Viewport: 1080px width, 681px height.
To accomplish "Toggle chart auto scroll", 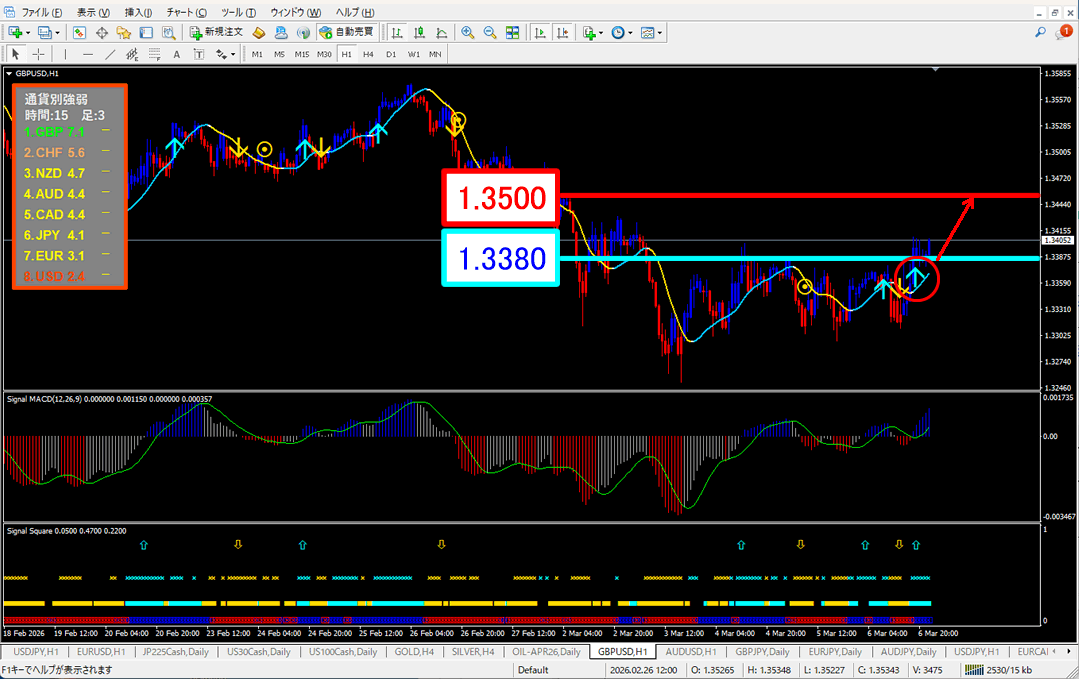I will point(540,32).
